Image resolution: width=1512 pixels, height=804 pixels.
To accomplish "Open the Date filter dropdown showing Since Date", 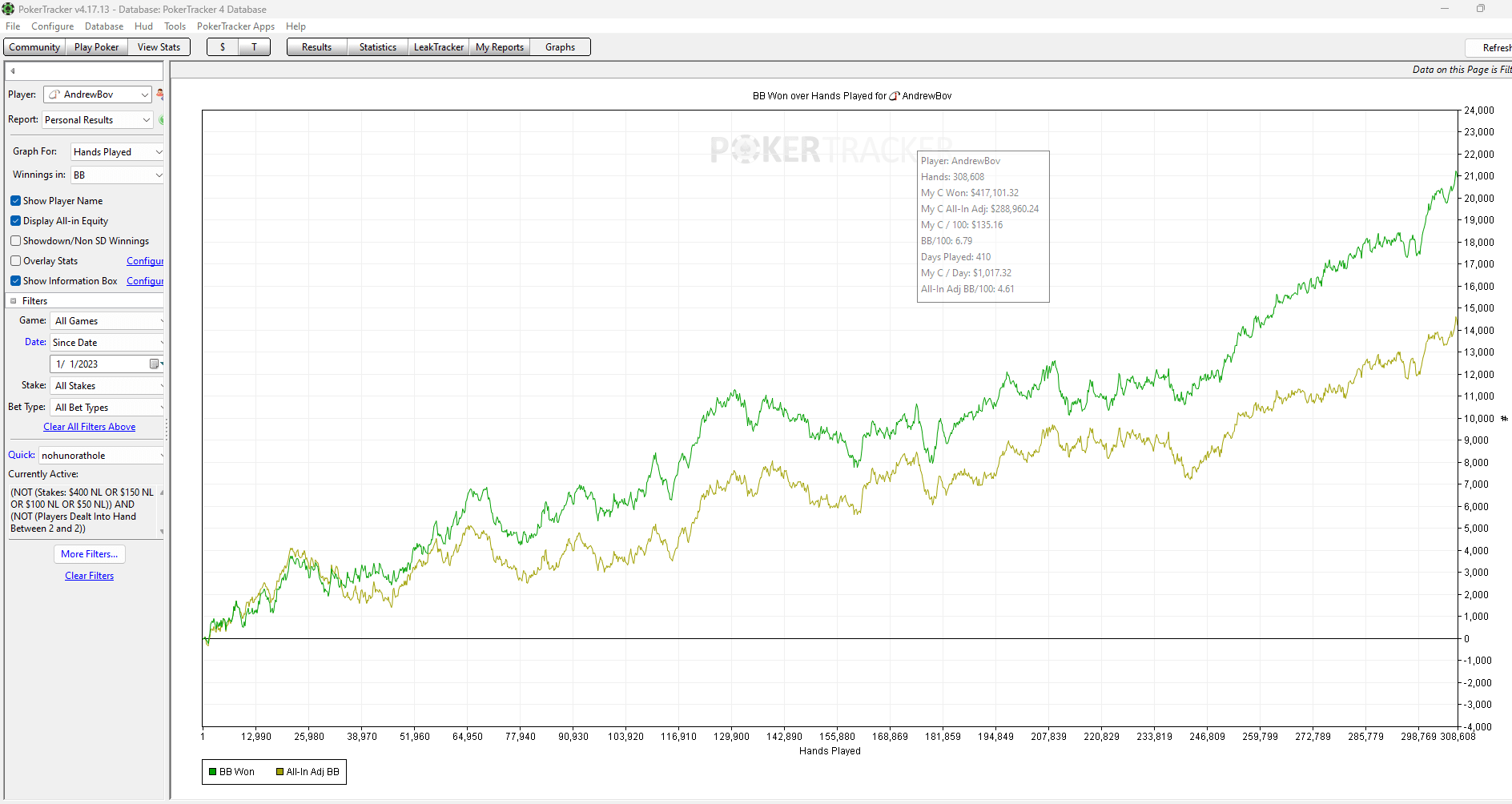I will pyautogui.click(x=107, y=343).
